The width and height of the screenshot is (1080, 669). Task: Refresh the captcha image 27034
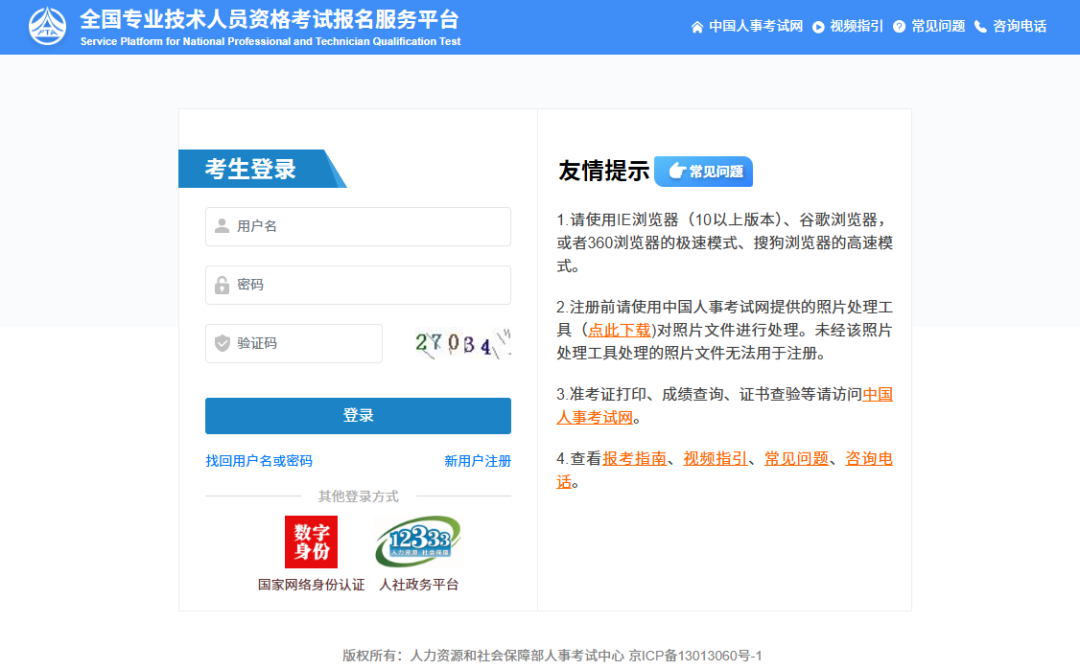click(x=462, y=344)
